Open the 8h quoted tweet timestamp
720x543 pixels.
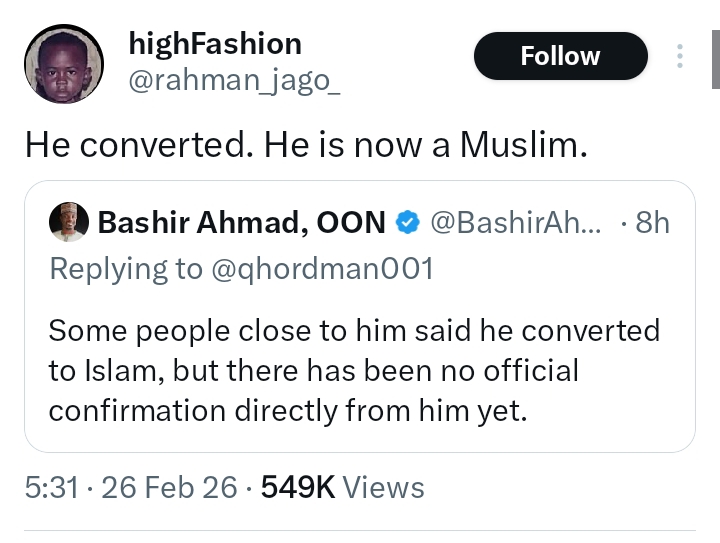652,223
